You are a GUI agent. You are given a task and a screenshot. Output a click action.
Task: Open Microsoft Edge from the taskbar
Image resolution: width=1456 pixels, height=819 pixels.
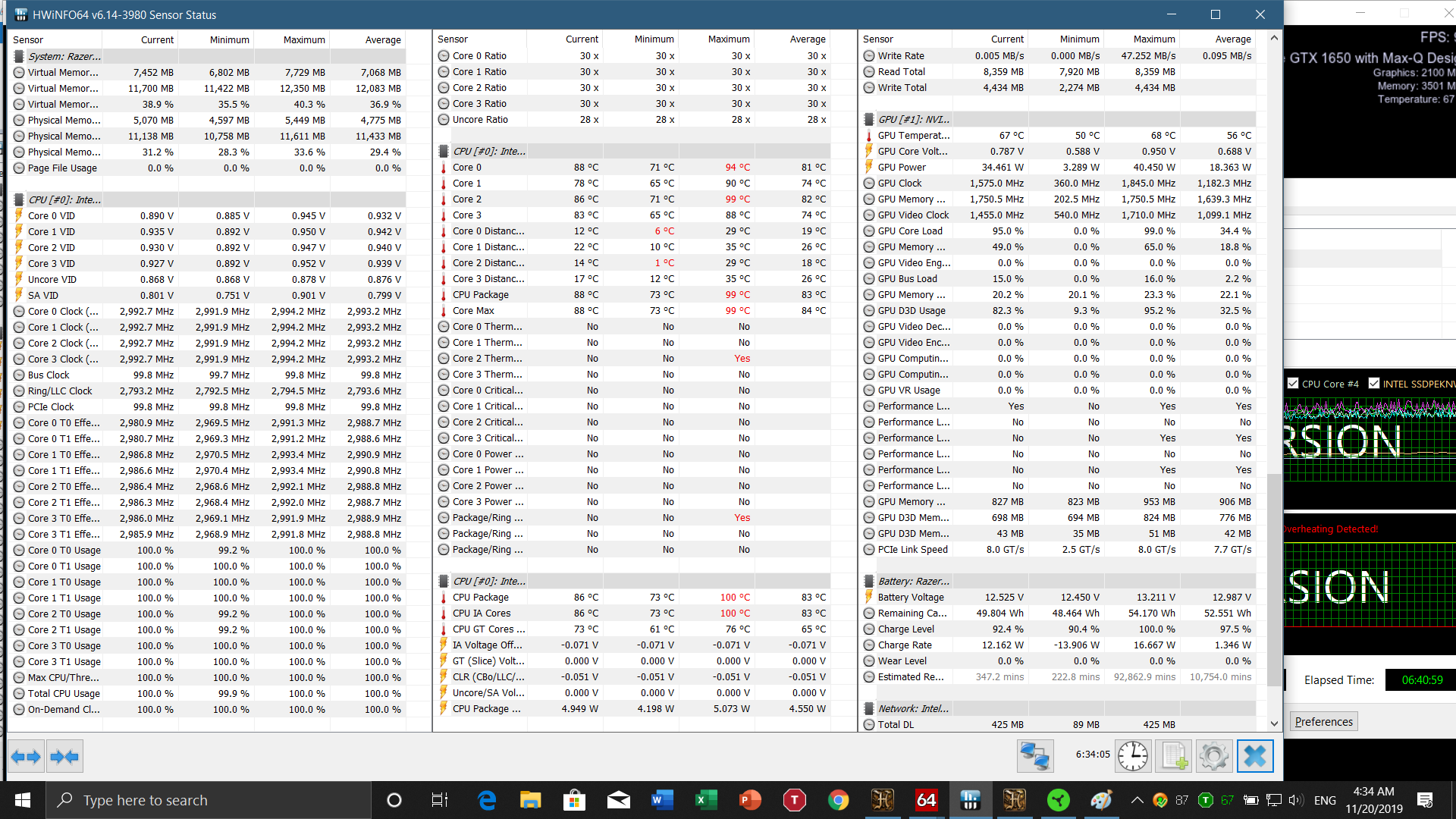(x=487, y=800)
